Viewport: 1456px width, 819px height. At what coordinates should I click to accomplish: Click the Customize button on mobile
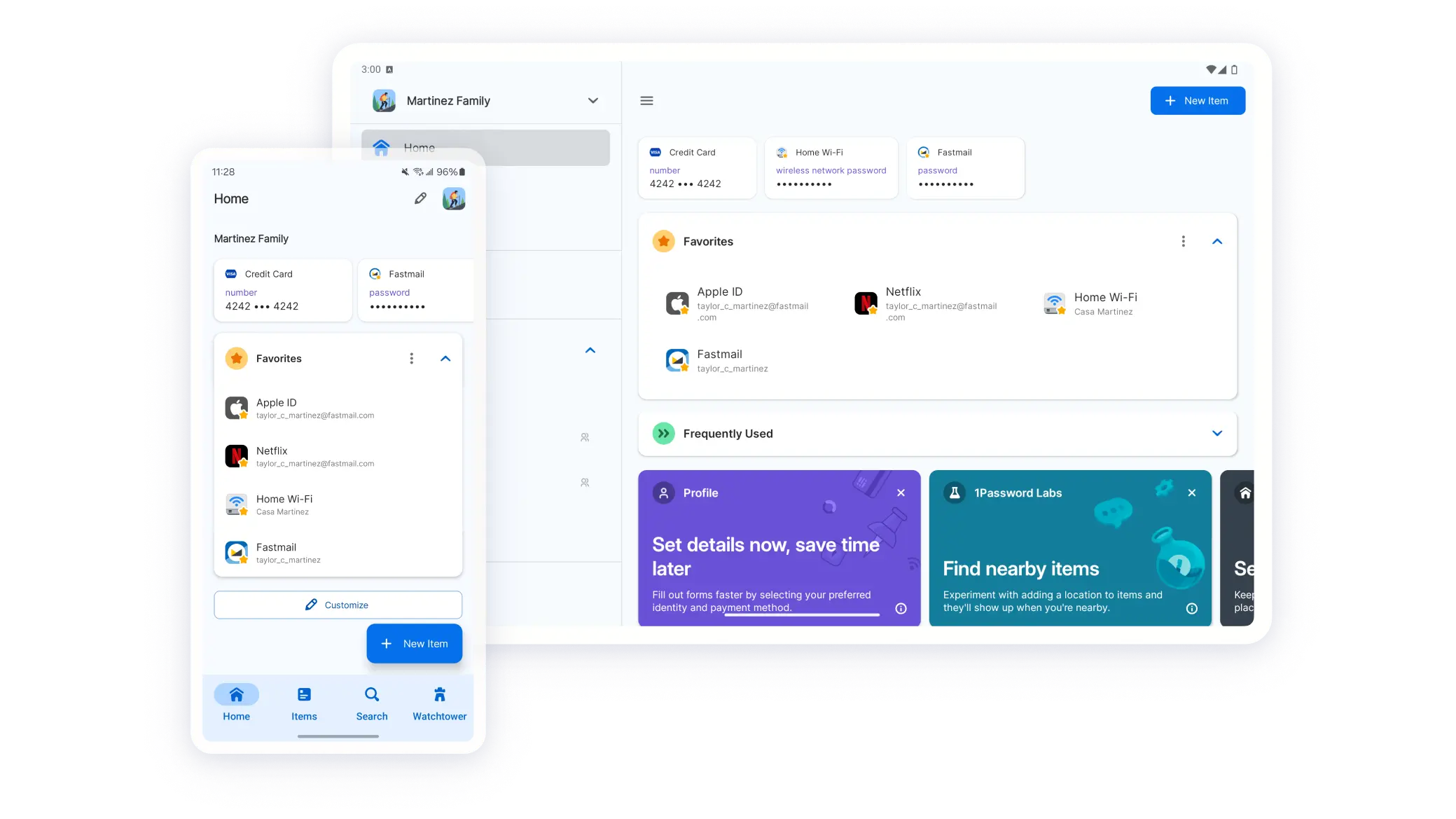click(337, 605)
